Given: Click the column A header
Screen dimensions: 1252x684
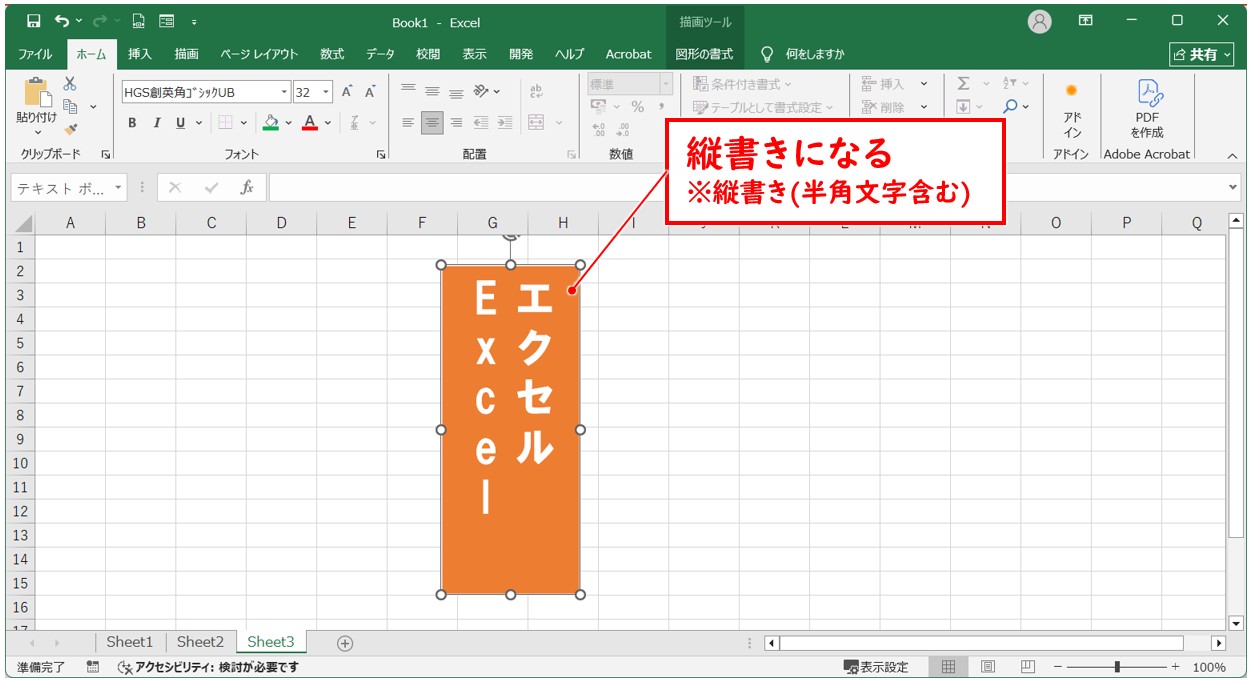Looking at the screenshot, I should coord(70,223).
